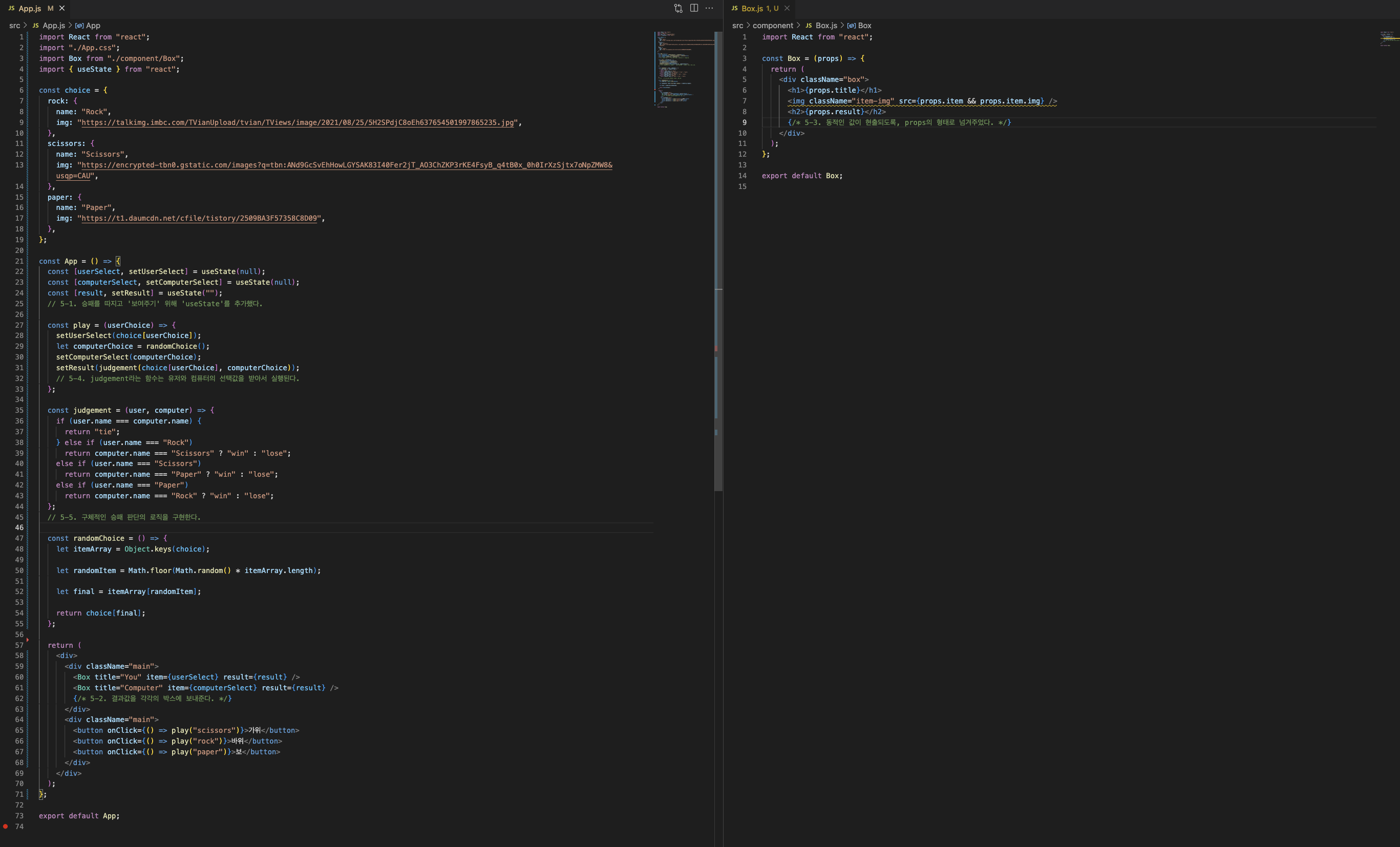Click the 'scissors: {' key line

[x=71, y=144]
